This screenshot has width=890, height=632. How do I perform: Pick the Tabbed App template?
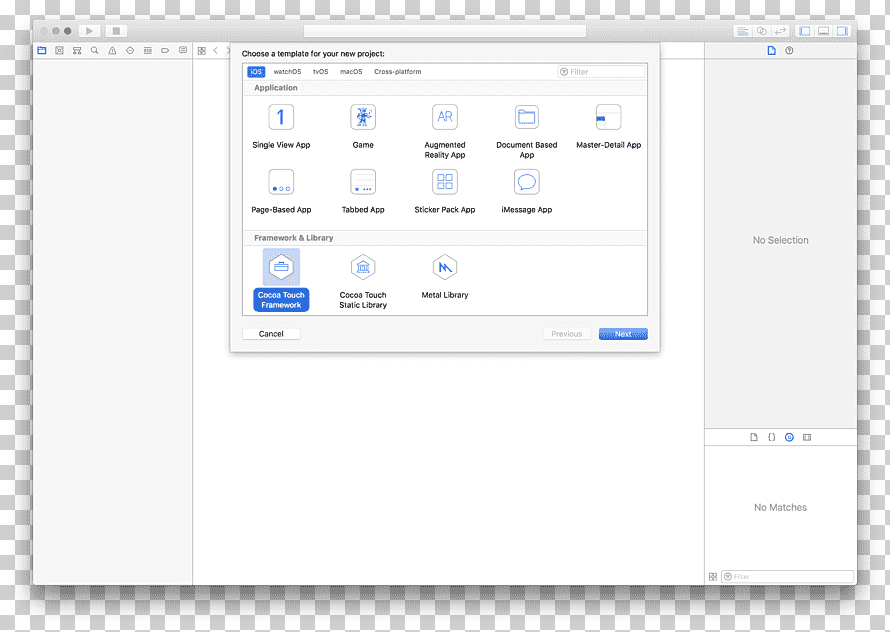pyautogui.click(x=363, y=191)
